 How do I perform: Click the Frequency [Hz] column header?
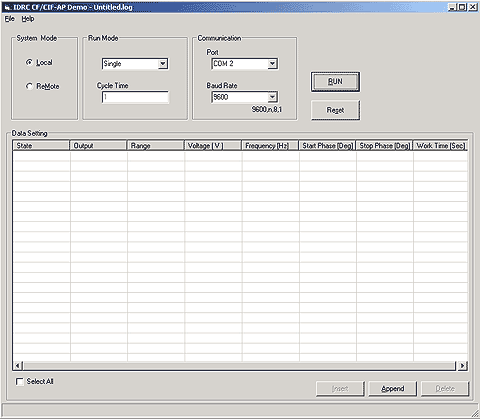pyautogui.click(x=270, y=146)
